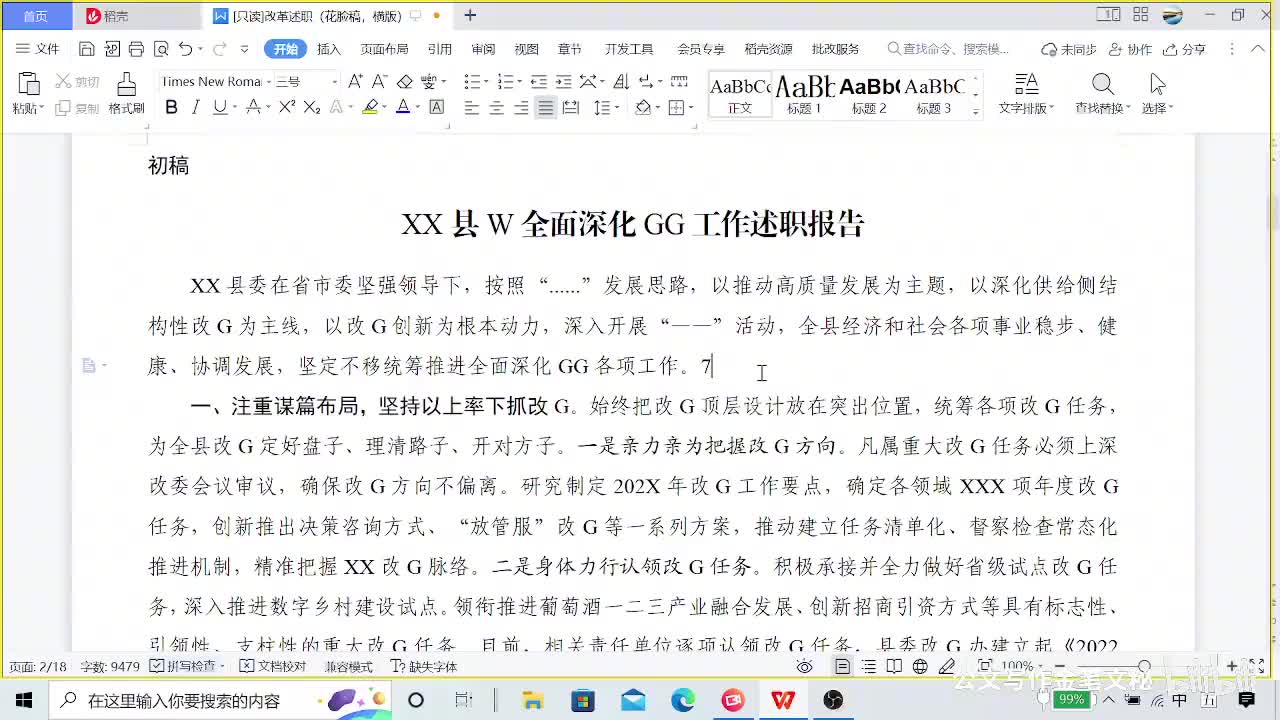Apply the 标题 1 heading style
1280x720 pixels.
click(804, 95)
